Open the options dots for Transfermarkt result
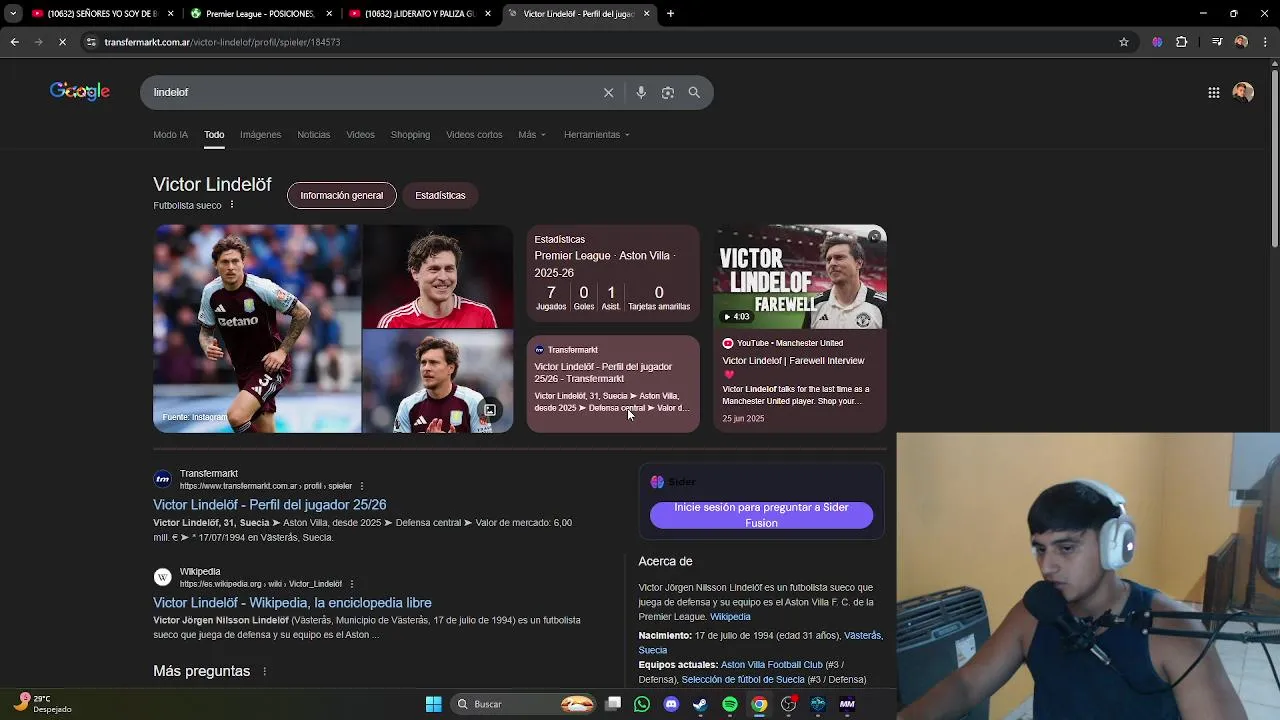This screenshot has width=1280, height=720. click(362, 486)
